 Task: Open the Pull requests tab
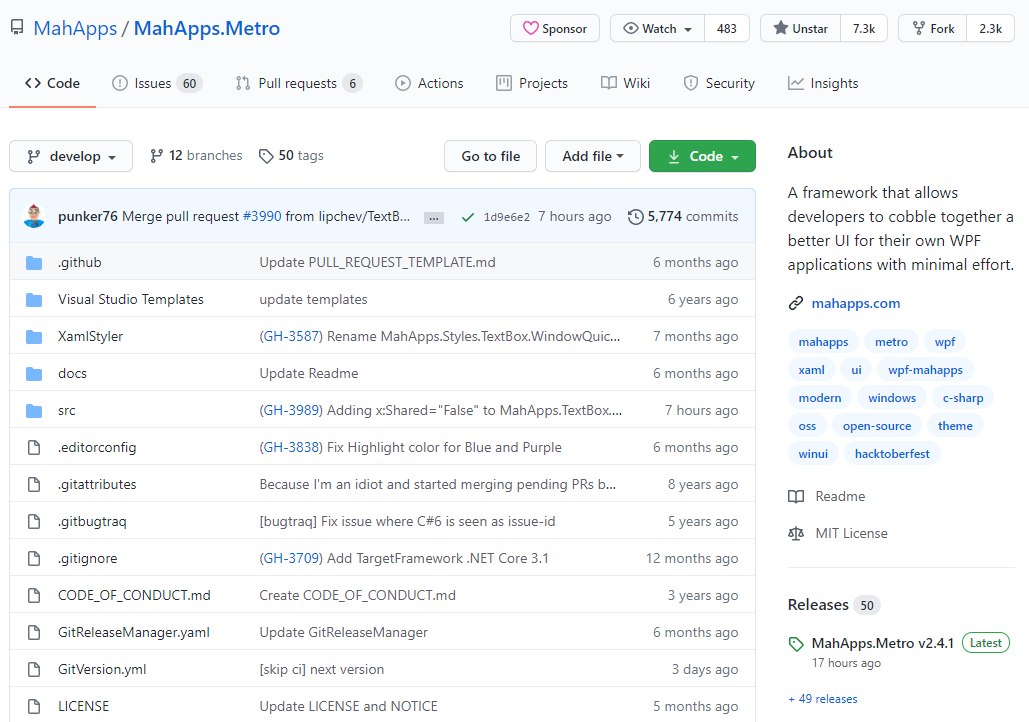click(299, 83)
